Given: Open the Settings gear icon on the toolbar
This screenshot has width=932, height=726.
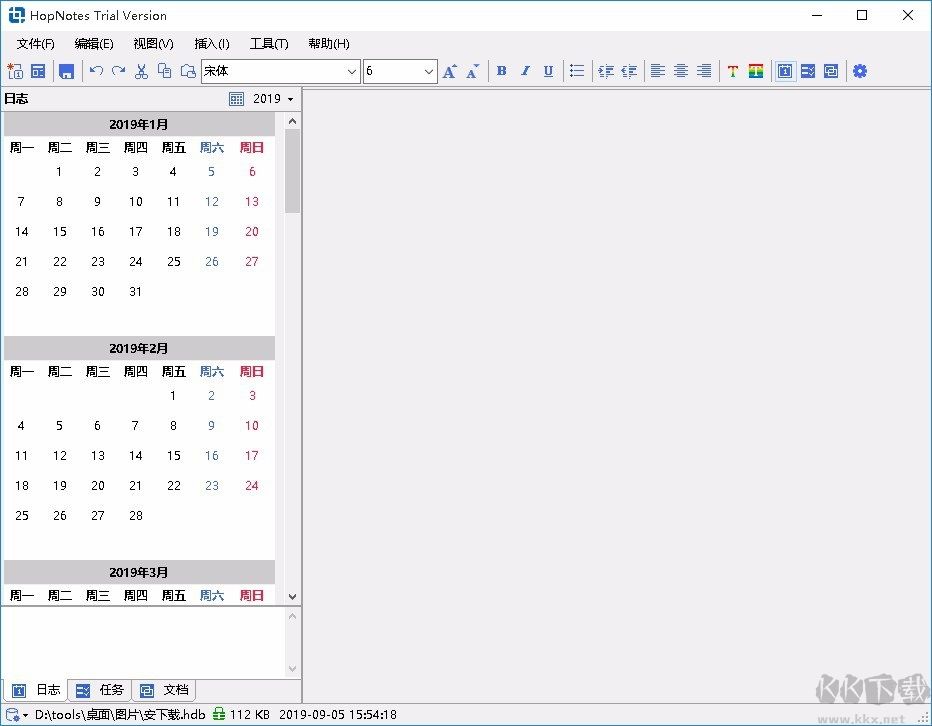Looking at the screenshot, I should click(x=860, y=70).
